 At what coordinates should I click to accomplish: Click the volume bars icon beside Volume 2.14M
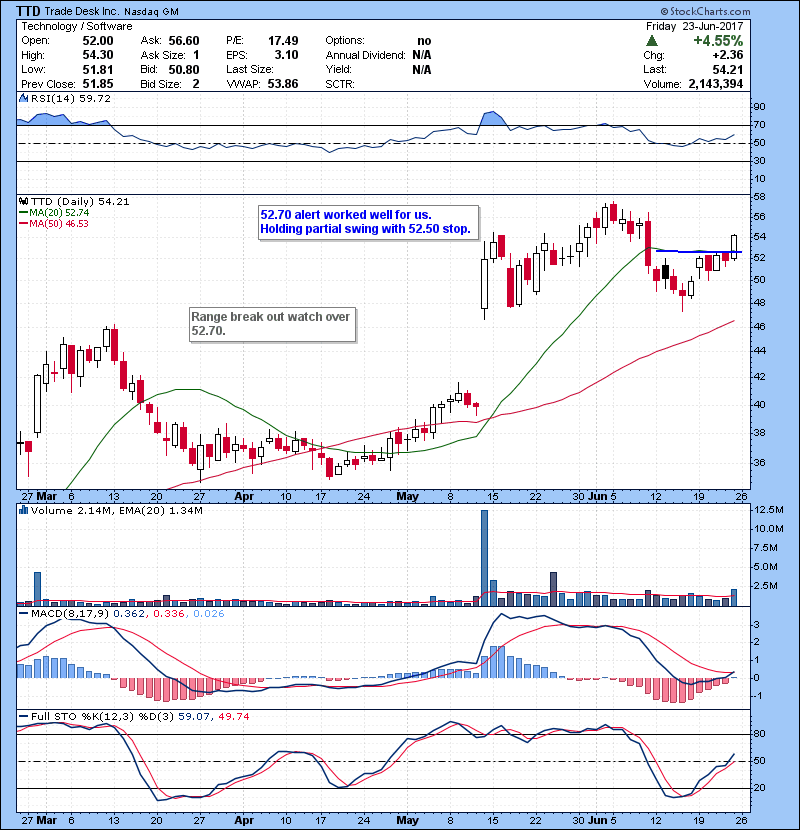23,511
